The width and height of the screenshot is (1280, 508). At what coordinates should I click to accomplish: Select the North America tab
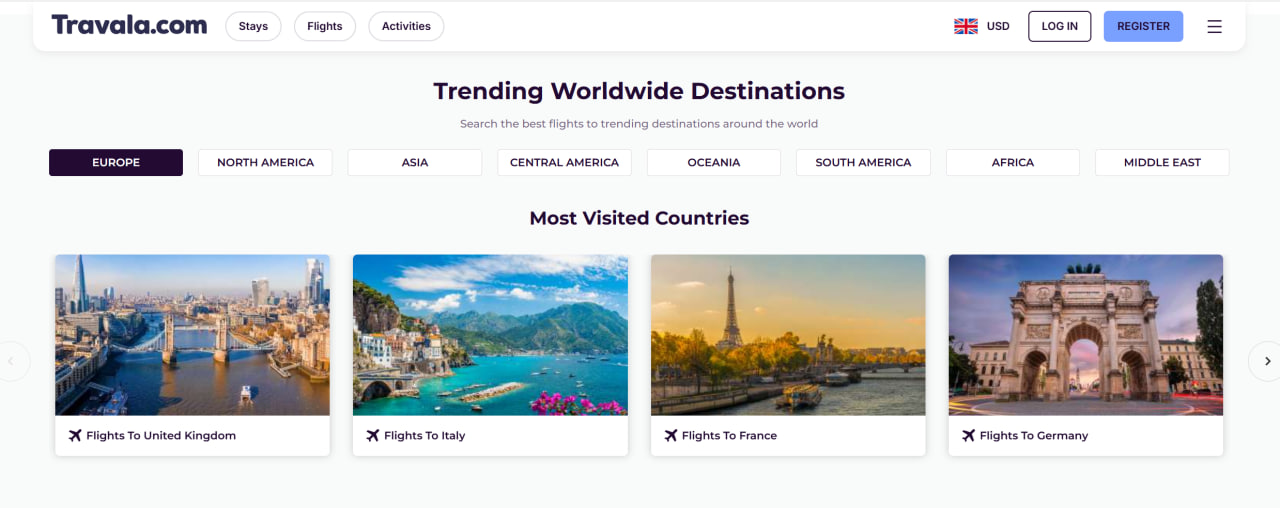(x=265, y=162)
